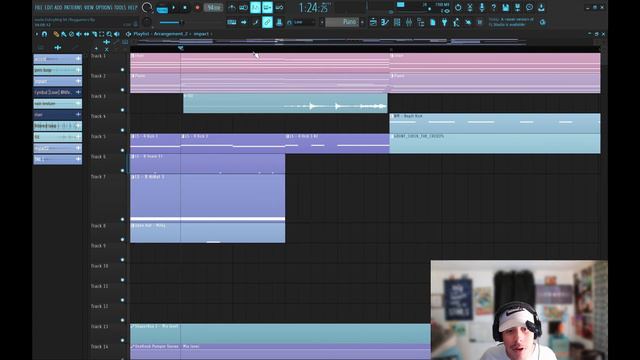
Task: Click the transport Play button
Action: [x=174, y=8]
